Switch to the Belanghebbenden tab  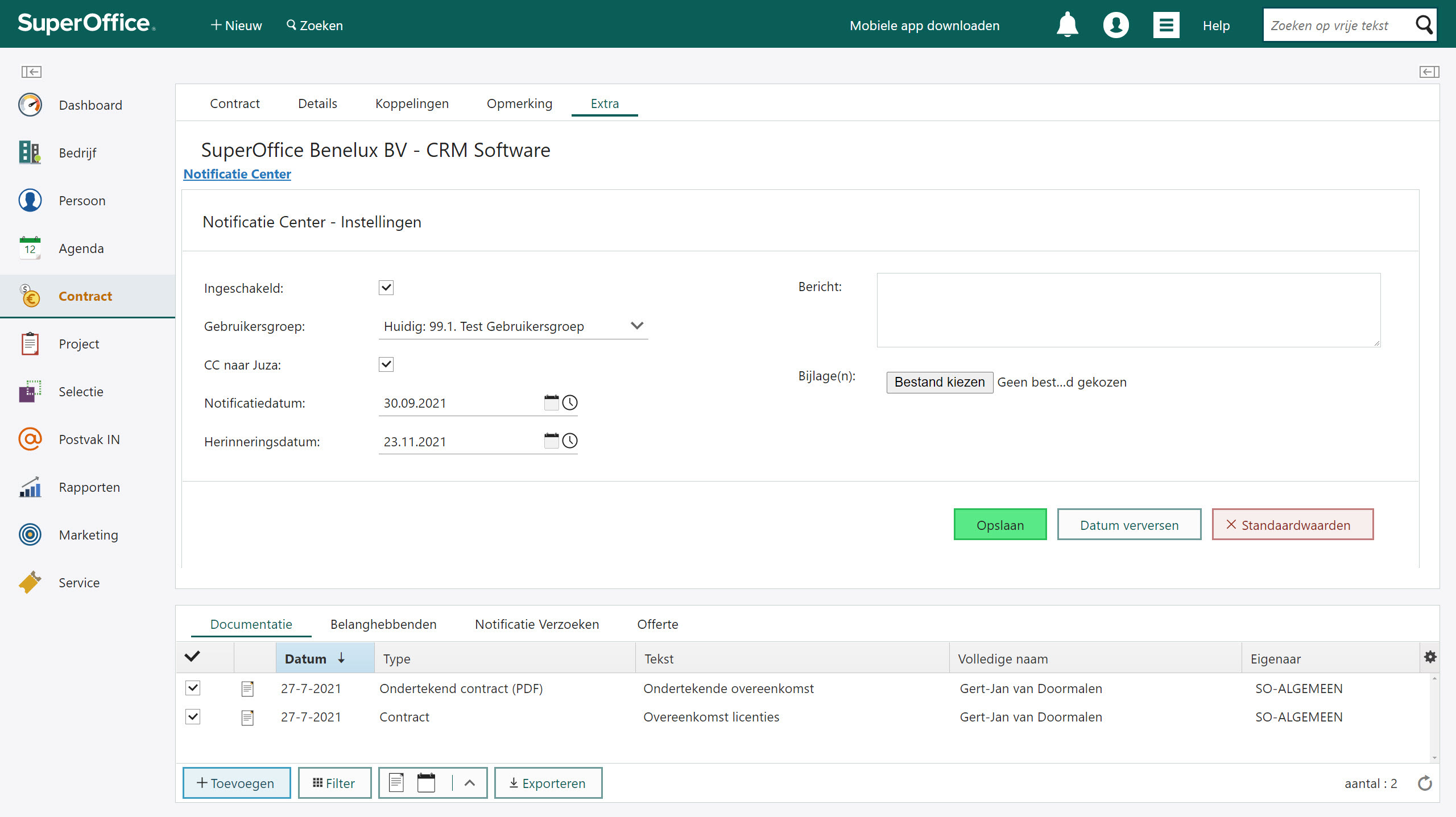click(x=383, y=624)
